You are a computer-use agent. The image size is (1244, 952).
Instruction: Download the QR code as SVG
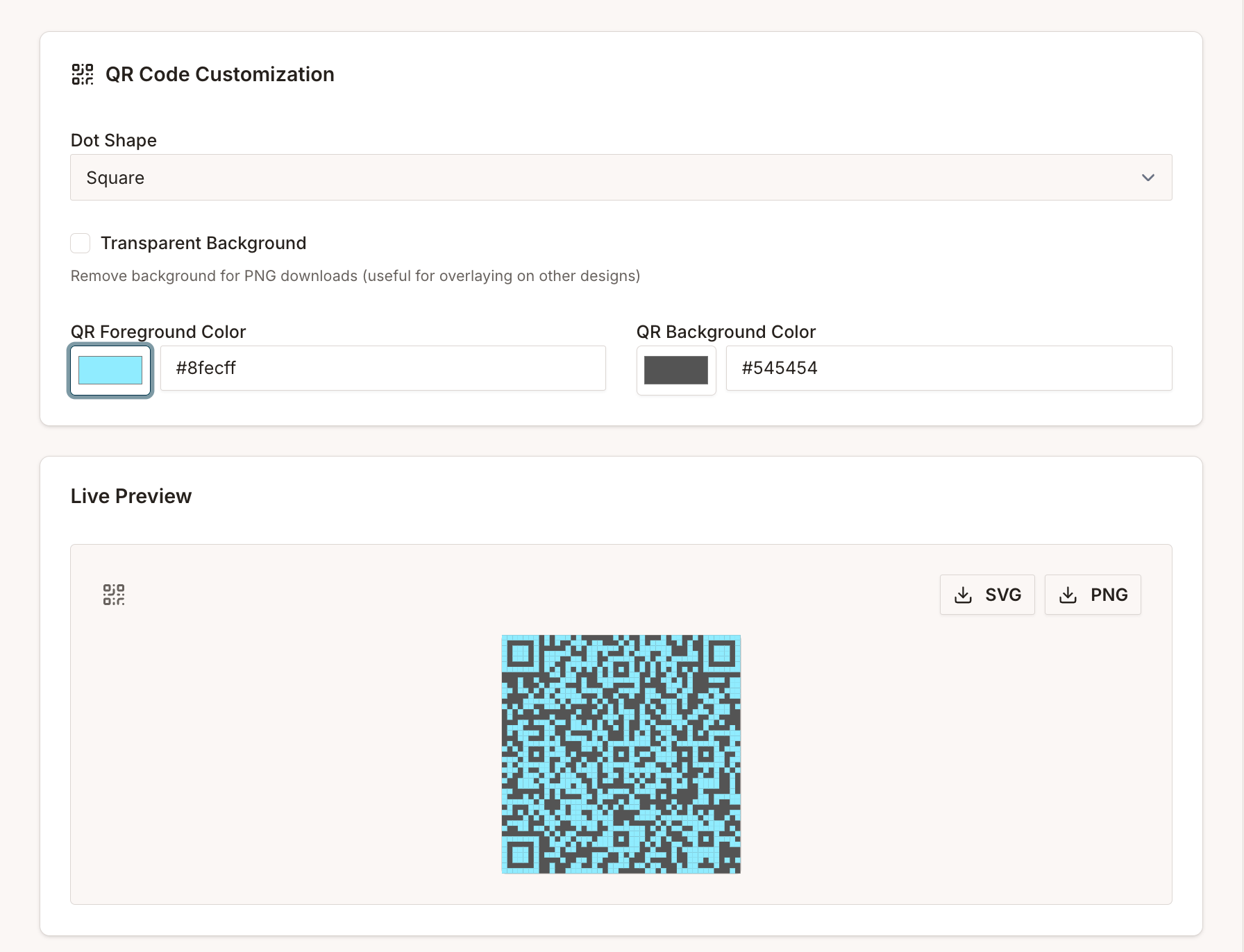click(x=987, y=595)
